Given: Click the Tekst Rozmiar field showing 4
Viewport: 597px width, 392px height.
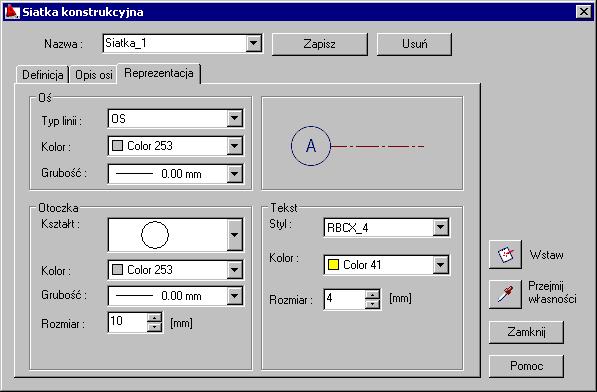Looking at the screenshot, I should click(x=345, y=299).
